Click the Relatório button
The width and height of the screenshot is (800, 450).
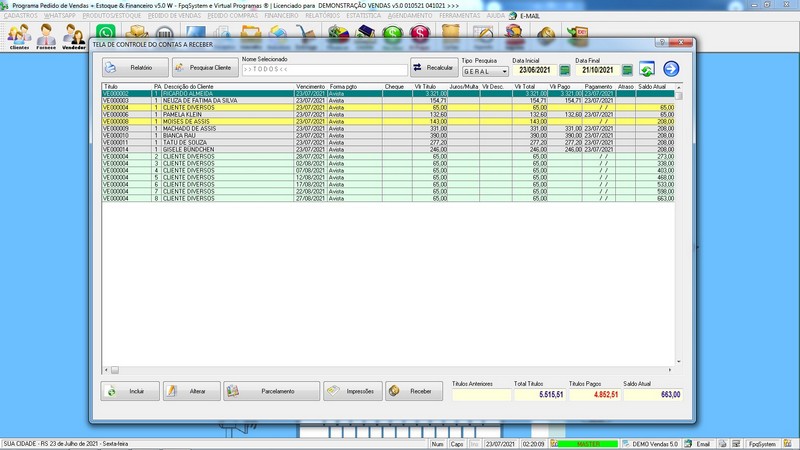tap(135, 67)
